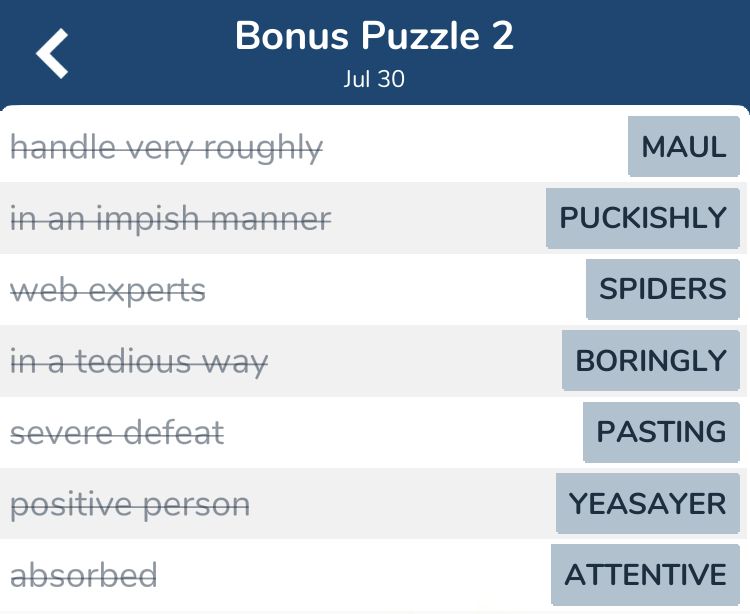Screen dimensions: 750x614
Task: Choose the BORINGLY answer tile
Action: coord(651,361)
